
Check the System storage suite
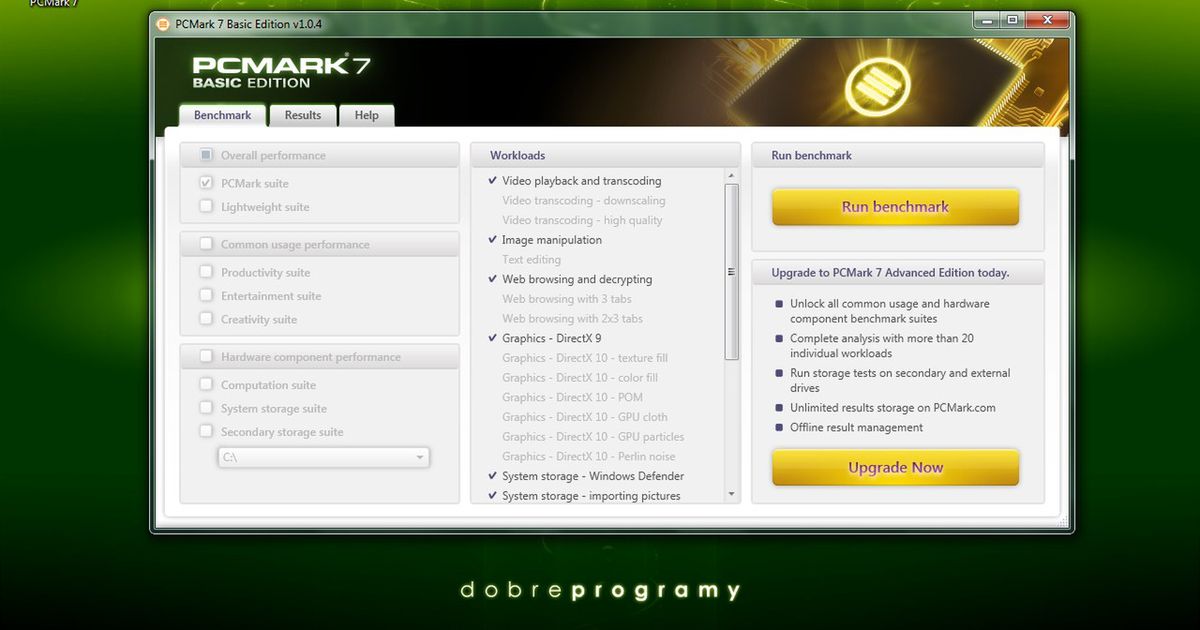[x=206, y=408]
